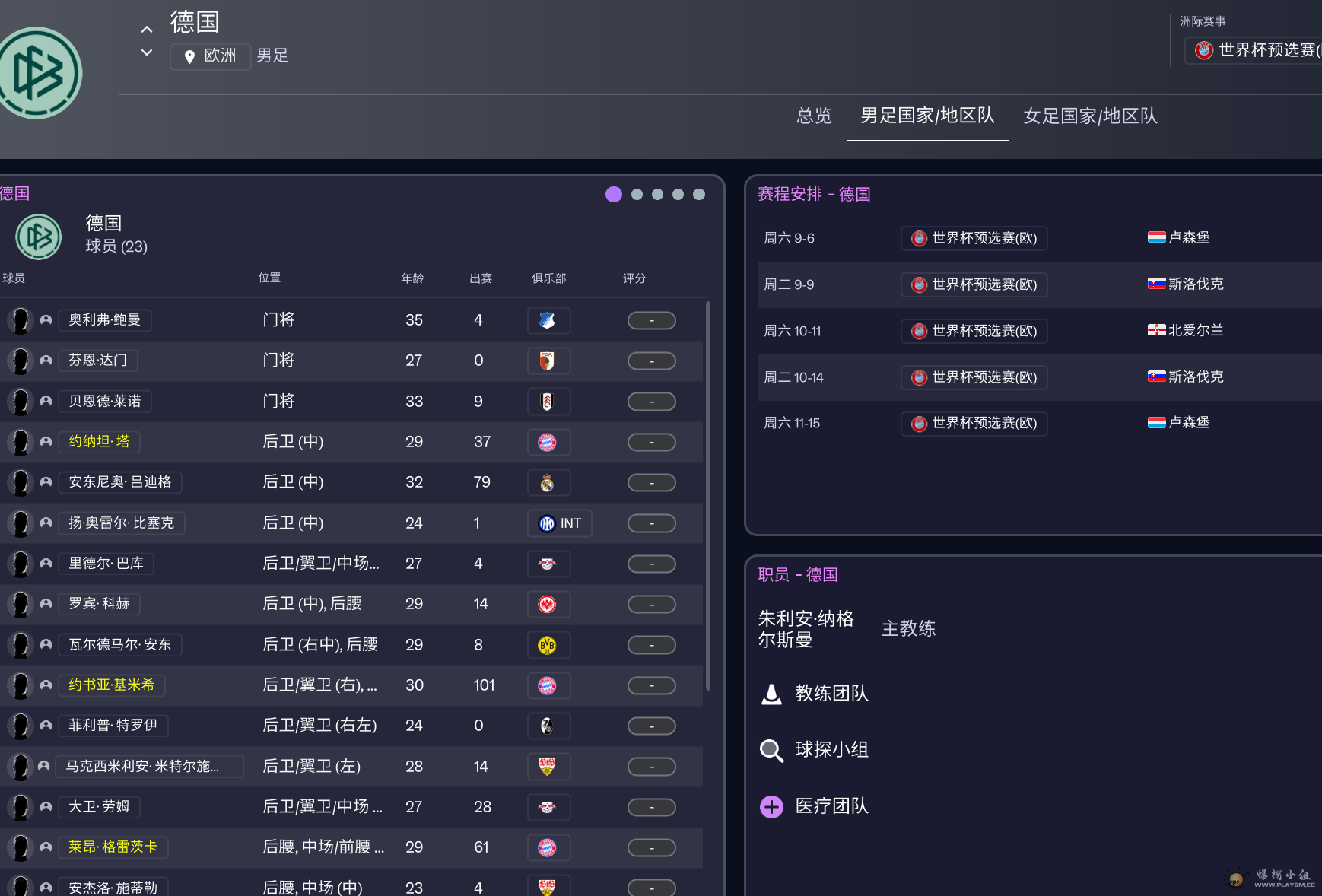
Task: Open the medical team plus icon
Action: pyautogui.click(x=771, y=806)
